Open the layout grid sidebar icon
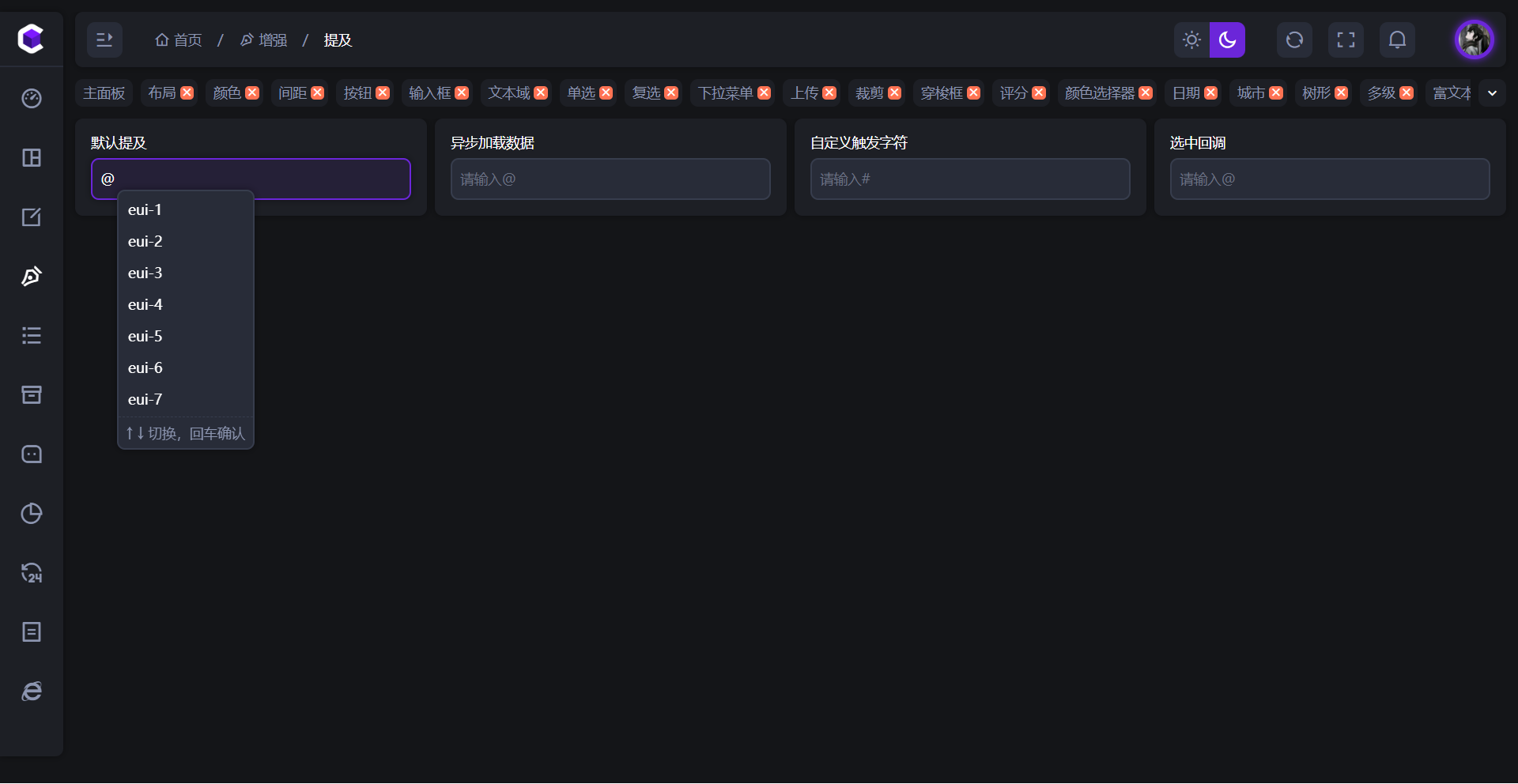Viewport: 1518px width, 784px height. (x=32, y=157)
